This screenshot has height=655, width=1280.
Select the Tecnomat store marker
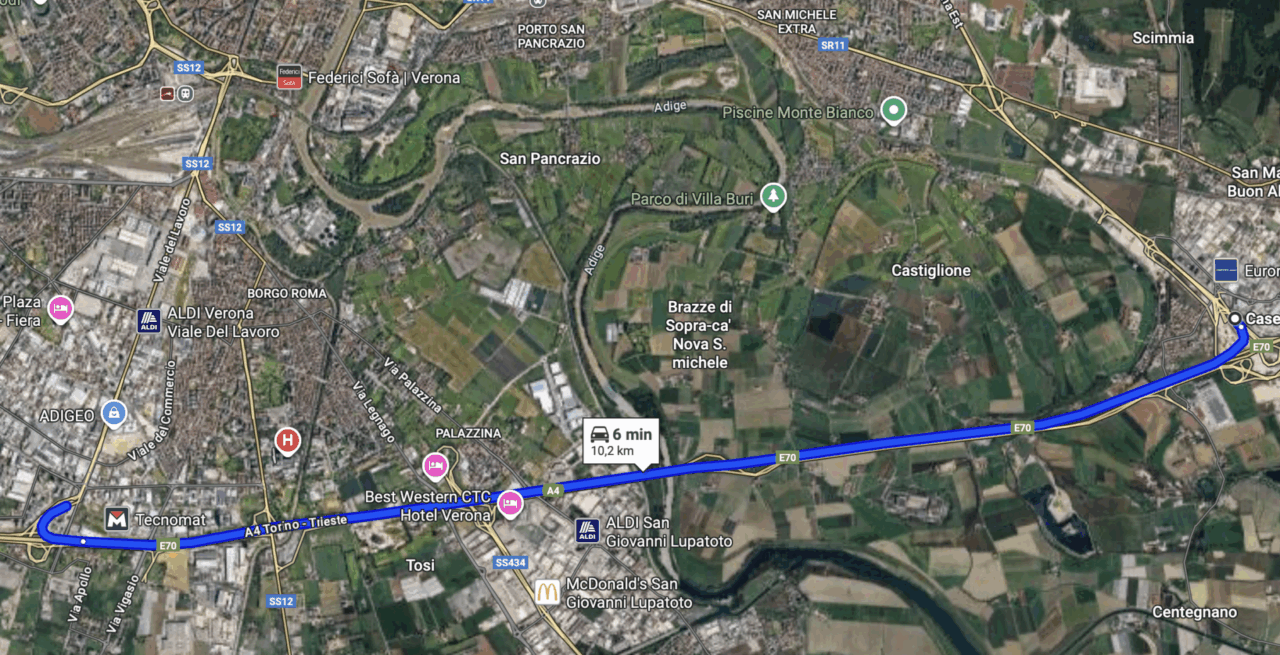(117, 519)
